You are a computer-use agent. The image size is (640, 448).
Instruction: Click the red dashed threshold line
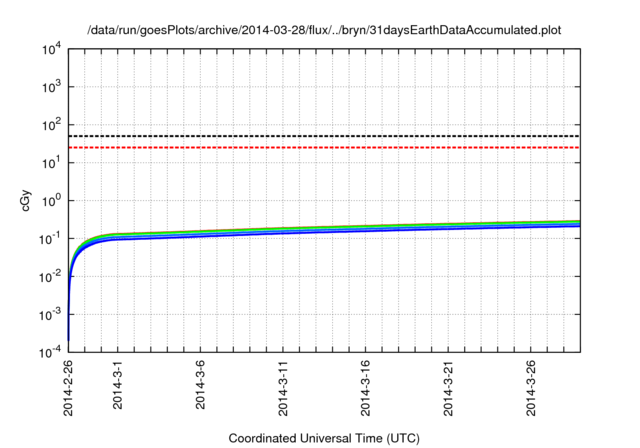tap(324, 147)
